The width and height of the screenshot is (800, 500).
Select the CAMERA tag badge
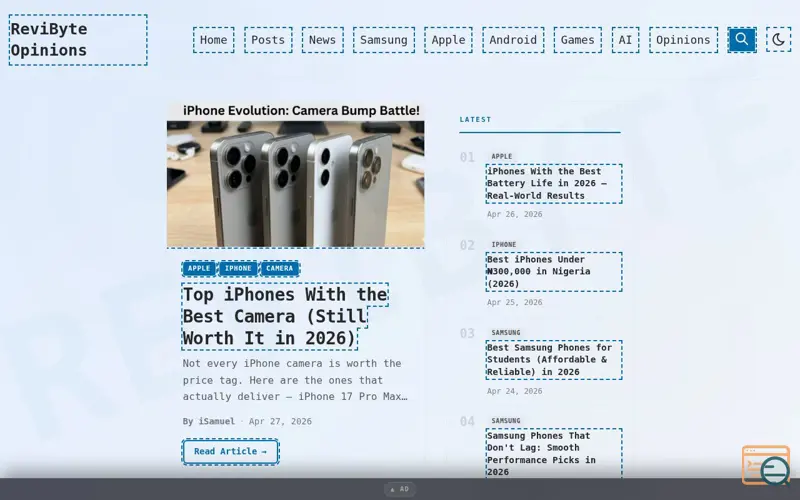280,268
